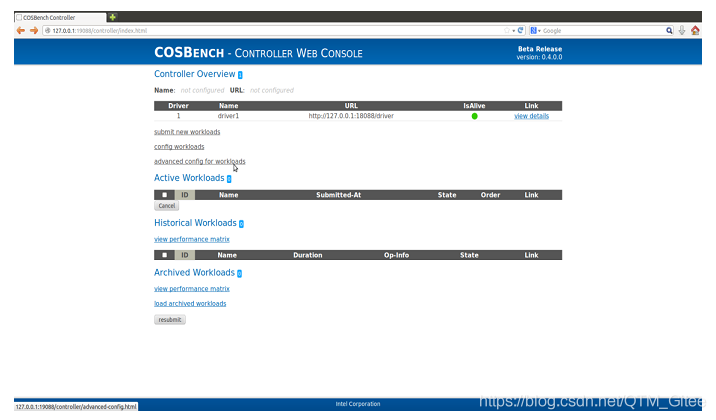Screen dimensions: 716x420
Task: Open the config workloads link
Action: pos(179,147)
